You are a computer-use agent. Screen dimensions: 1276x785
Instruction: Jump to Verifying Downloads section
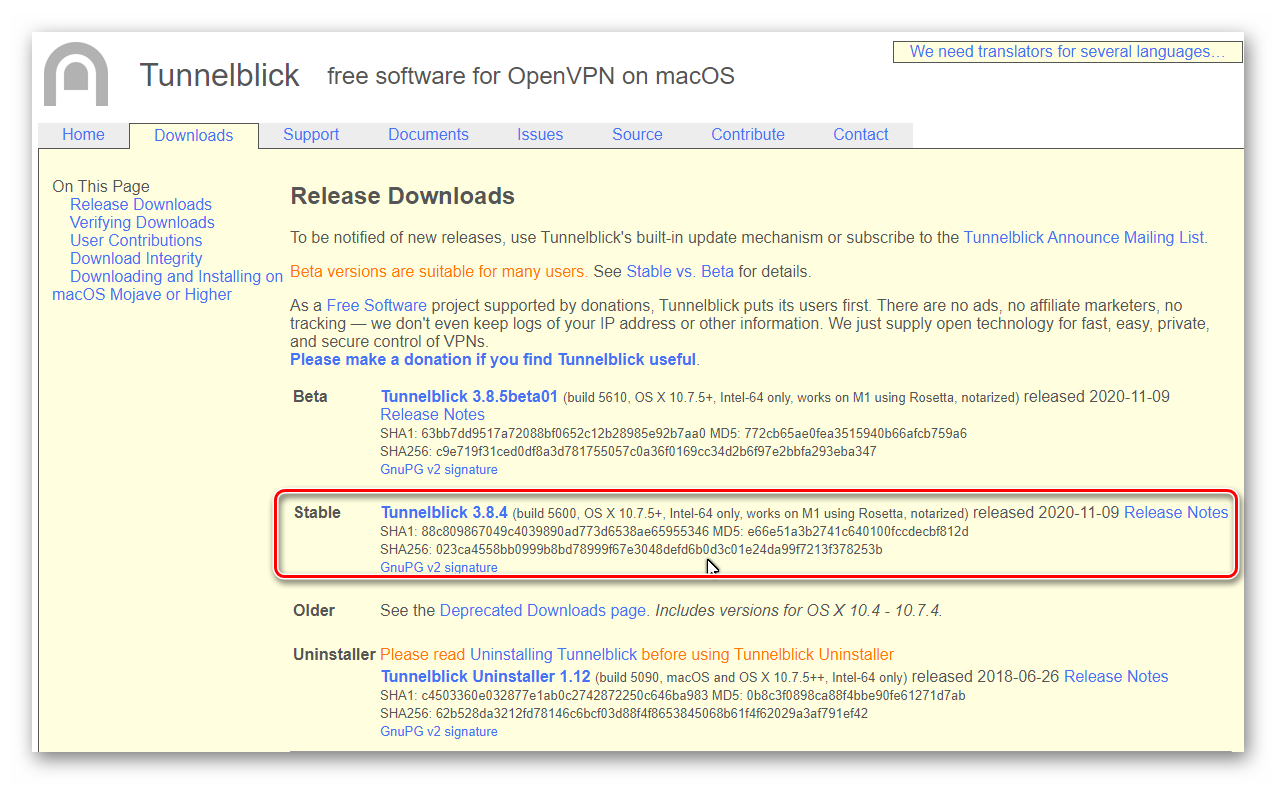click(x=142, y=223)
